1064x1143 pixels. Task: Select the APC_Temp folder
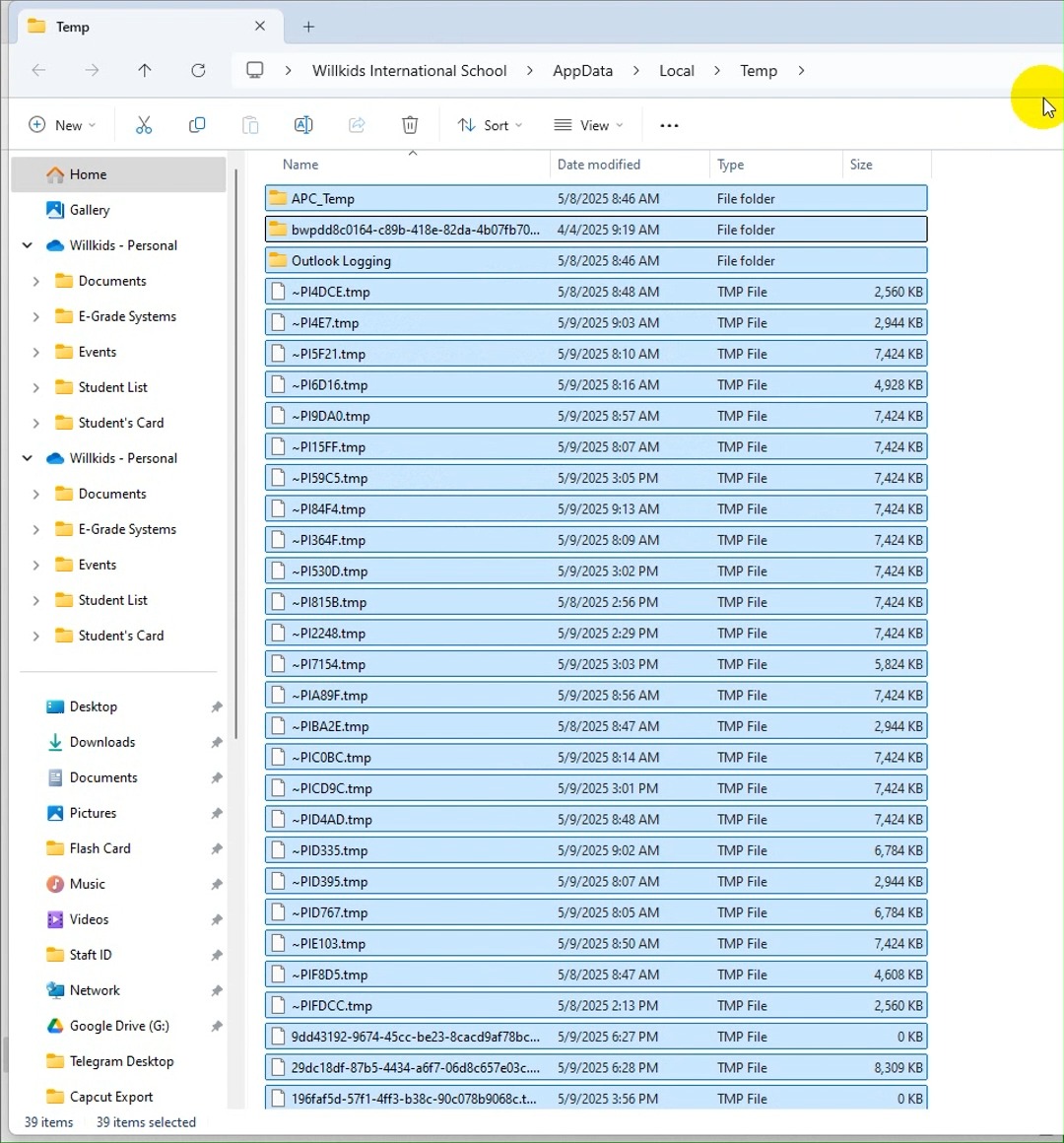click(596, 198)
